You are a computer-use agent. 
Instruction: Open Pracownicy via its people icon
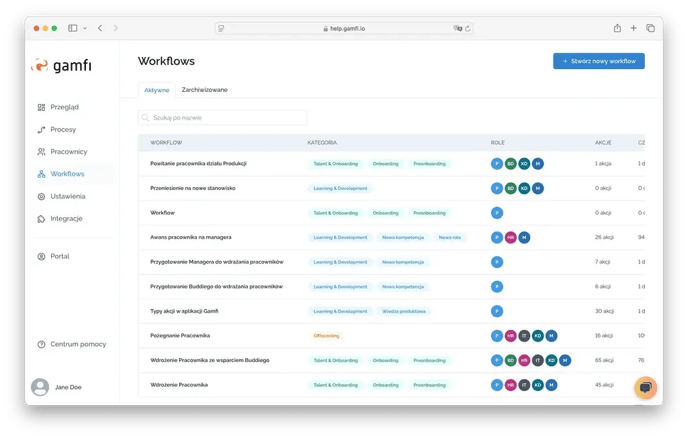tap(41, 152)
